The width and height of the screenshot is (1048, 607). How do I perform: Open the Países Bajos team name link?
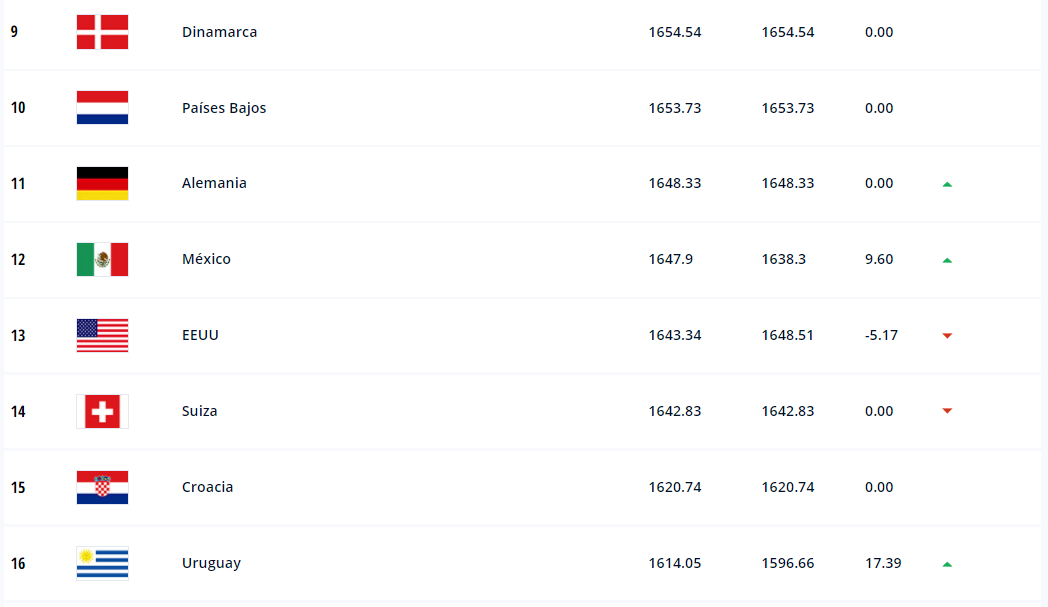click(x=221, y=107)
